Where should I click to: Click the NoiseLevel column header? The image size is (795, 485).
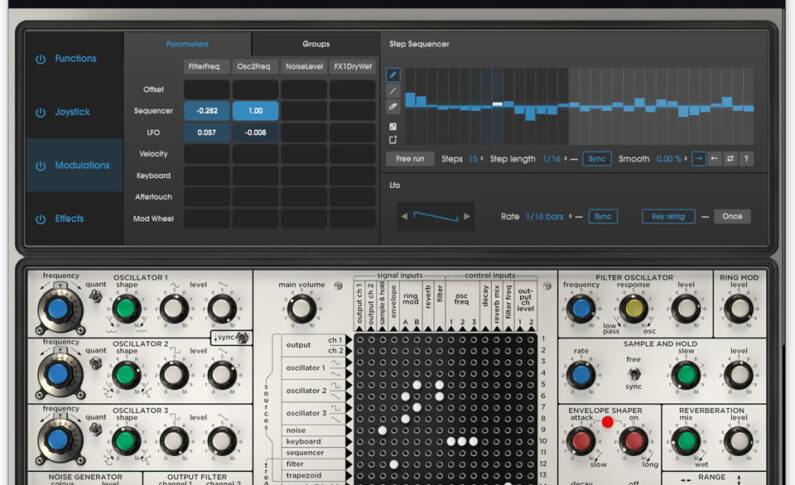tap(304, 66)
